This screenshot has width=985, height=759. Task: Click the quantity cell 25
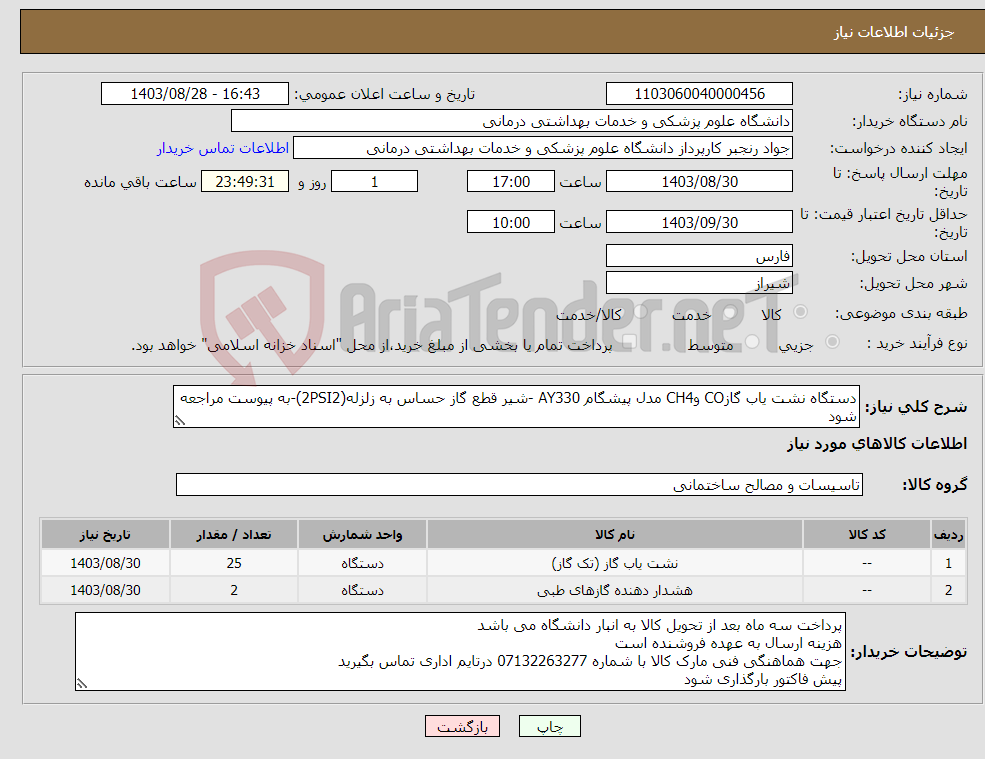tap(234, 563)
